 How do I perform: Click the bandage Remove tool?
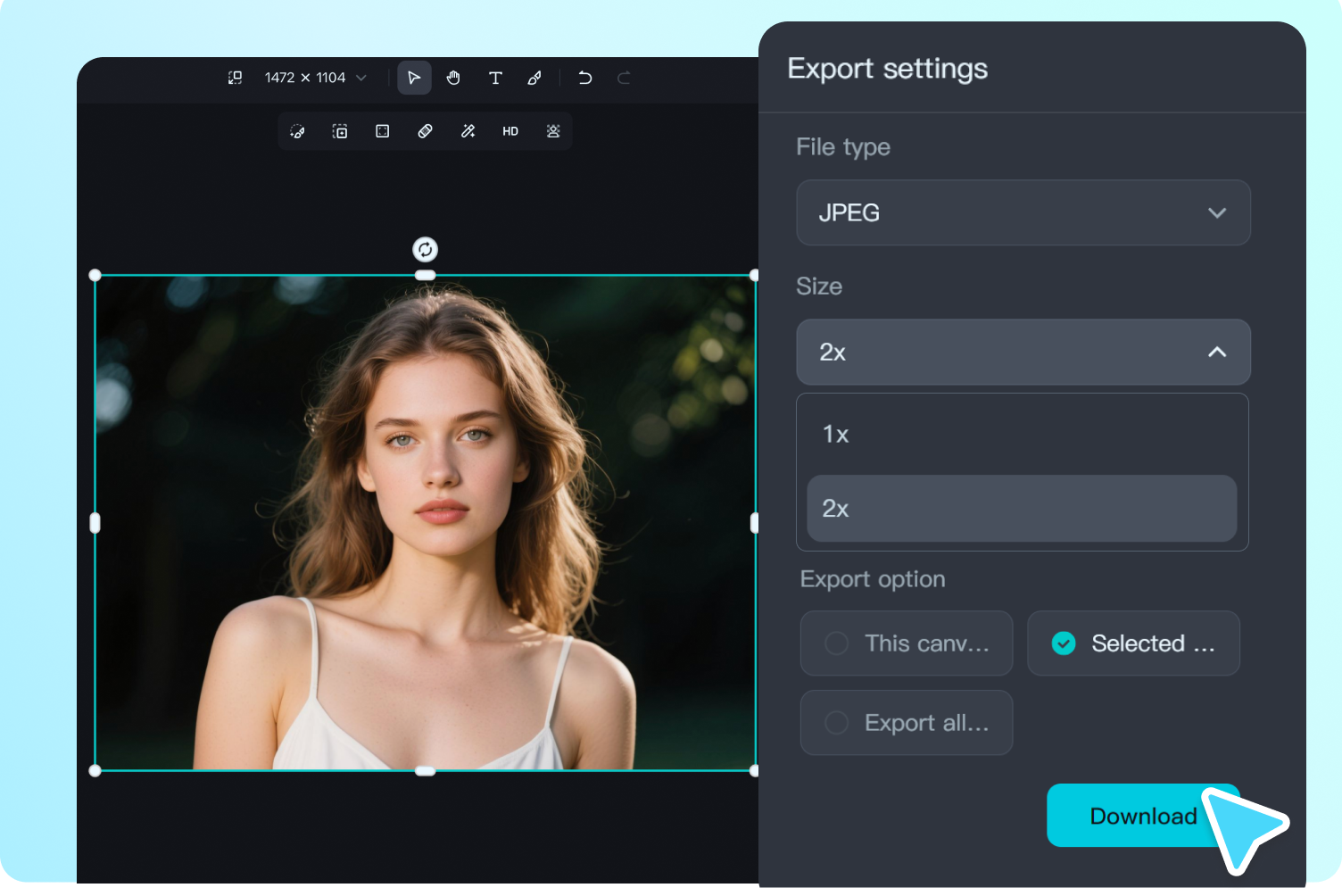click(x=426, y=131)
